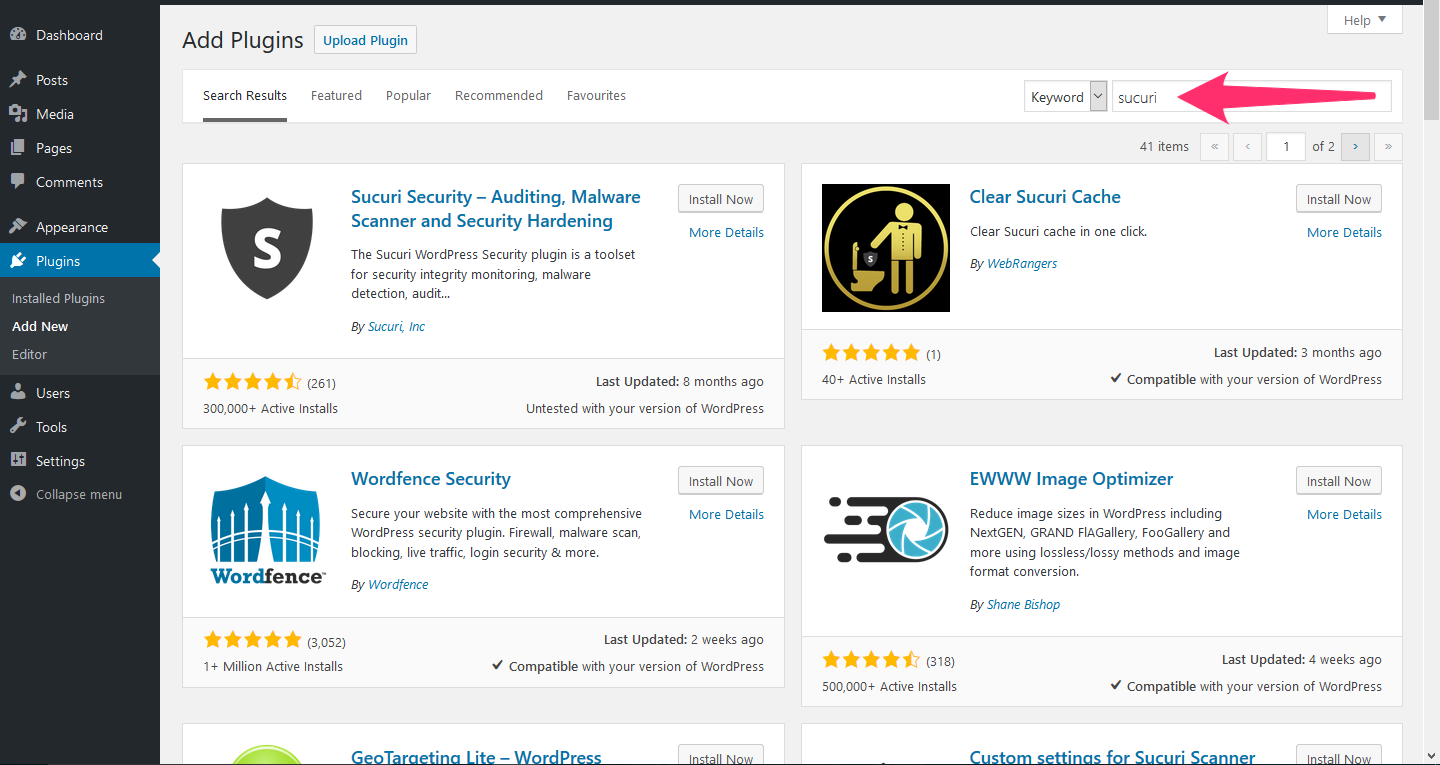Open the Users section icon

(x=22, y=392)
